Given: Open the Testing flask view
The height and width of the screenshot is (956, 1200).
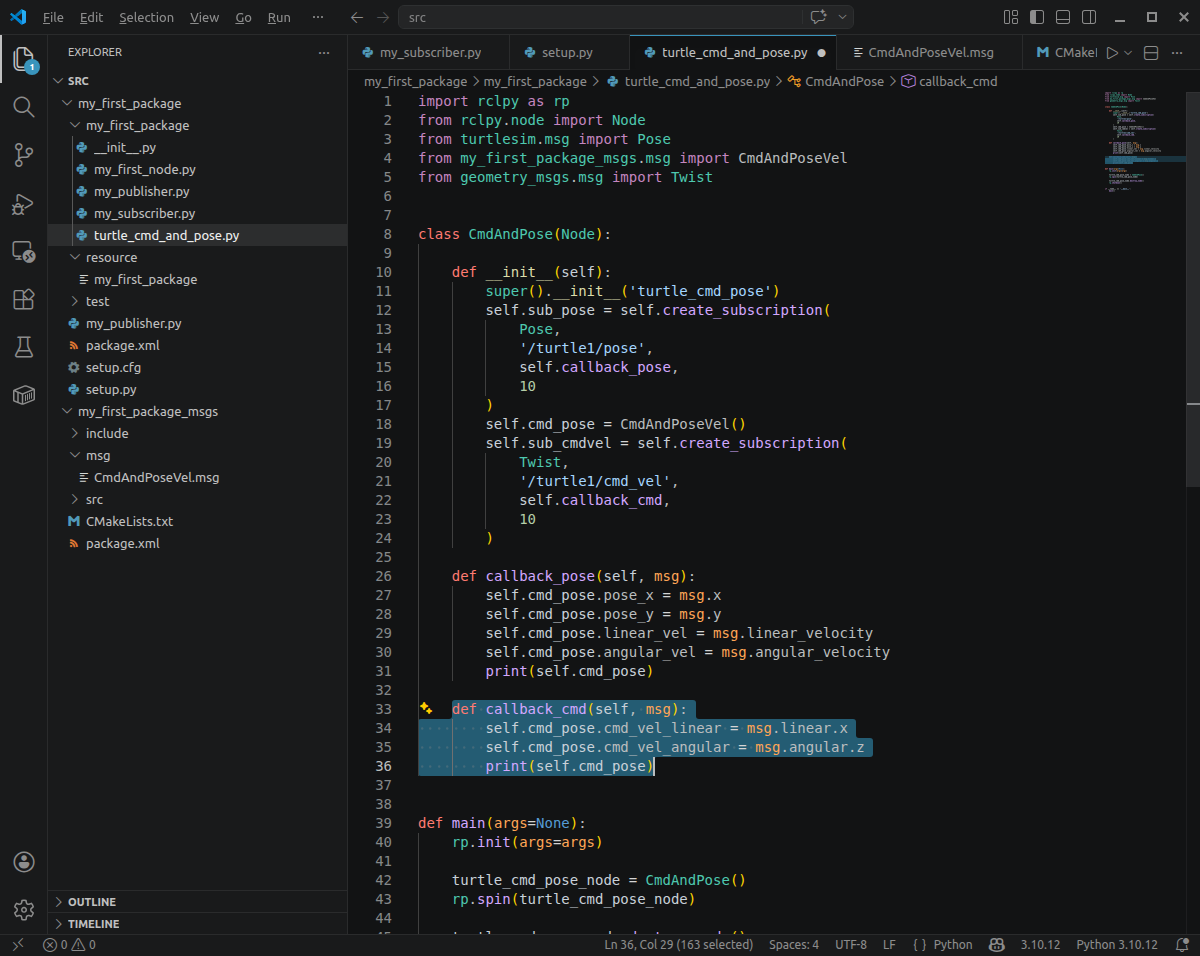Looking at the screenshot, I should point(24,347).
